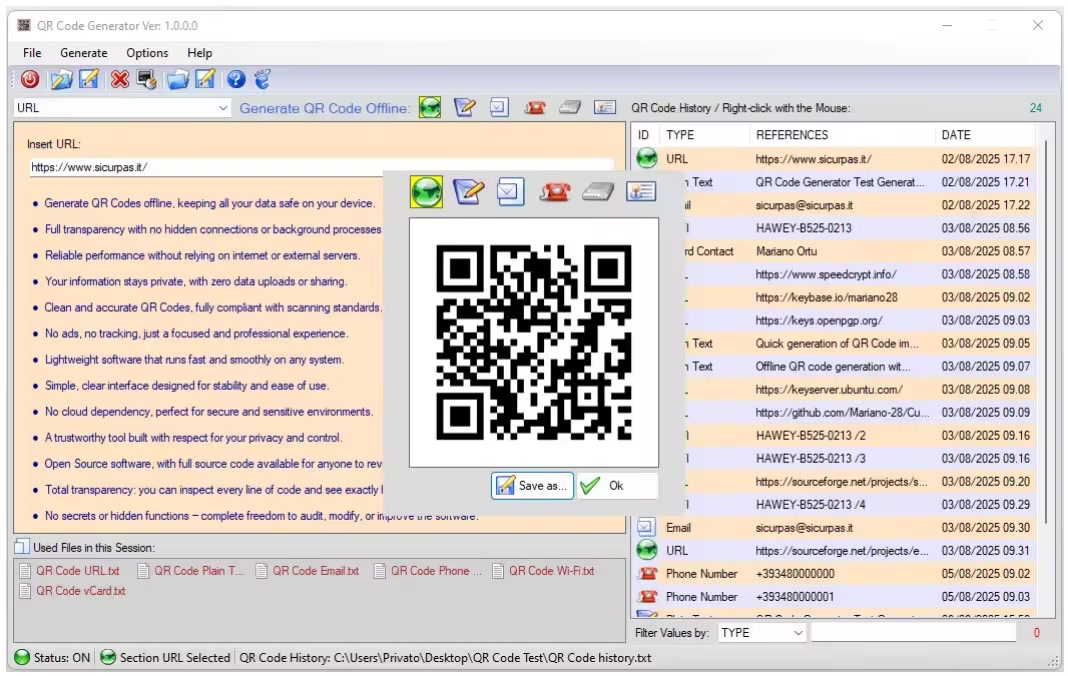Open the Options menu
This screenshot has width=1068, height=676.
tap(147, 52)
